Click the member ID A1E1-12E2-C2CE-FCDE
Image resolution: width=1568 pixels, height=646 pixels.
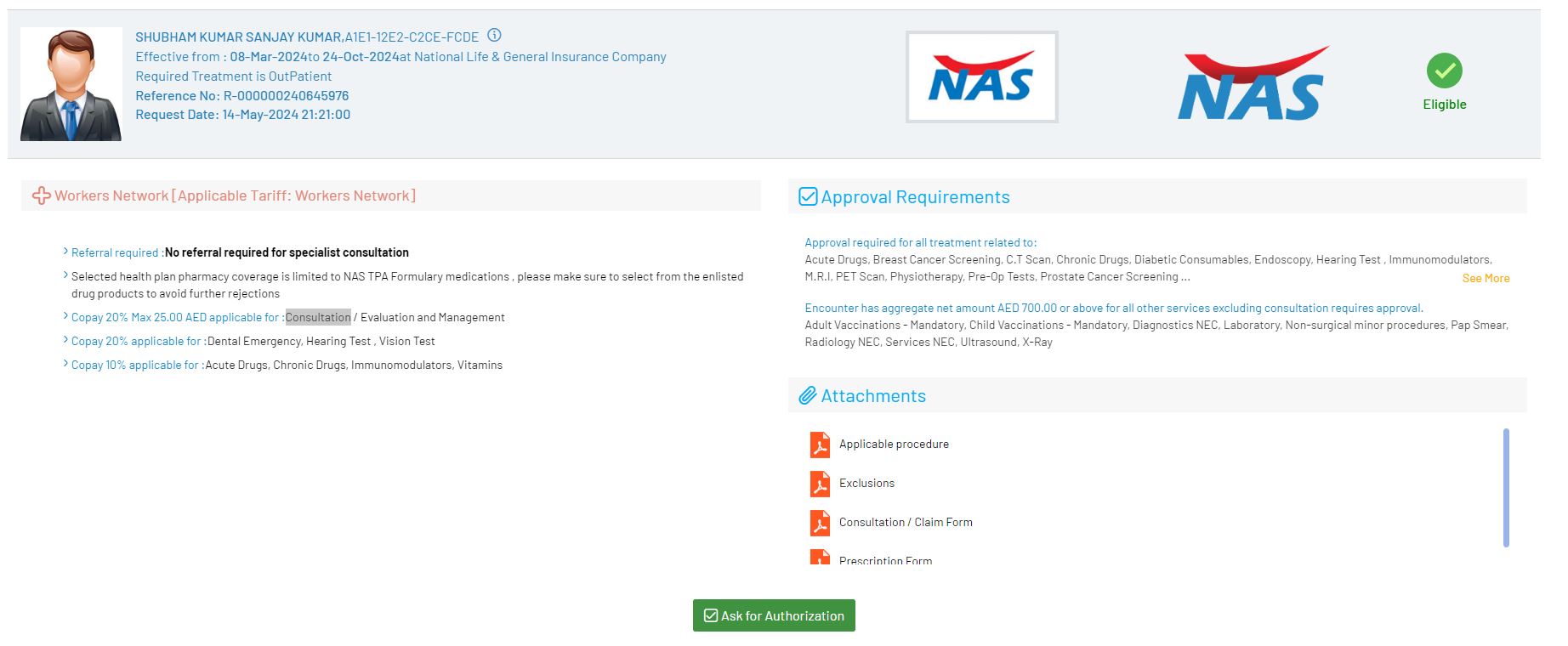[x=412, y=37]
